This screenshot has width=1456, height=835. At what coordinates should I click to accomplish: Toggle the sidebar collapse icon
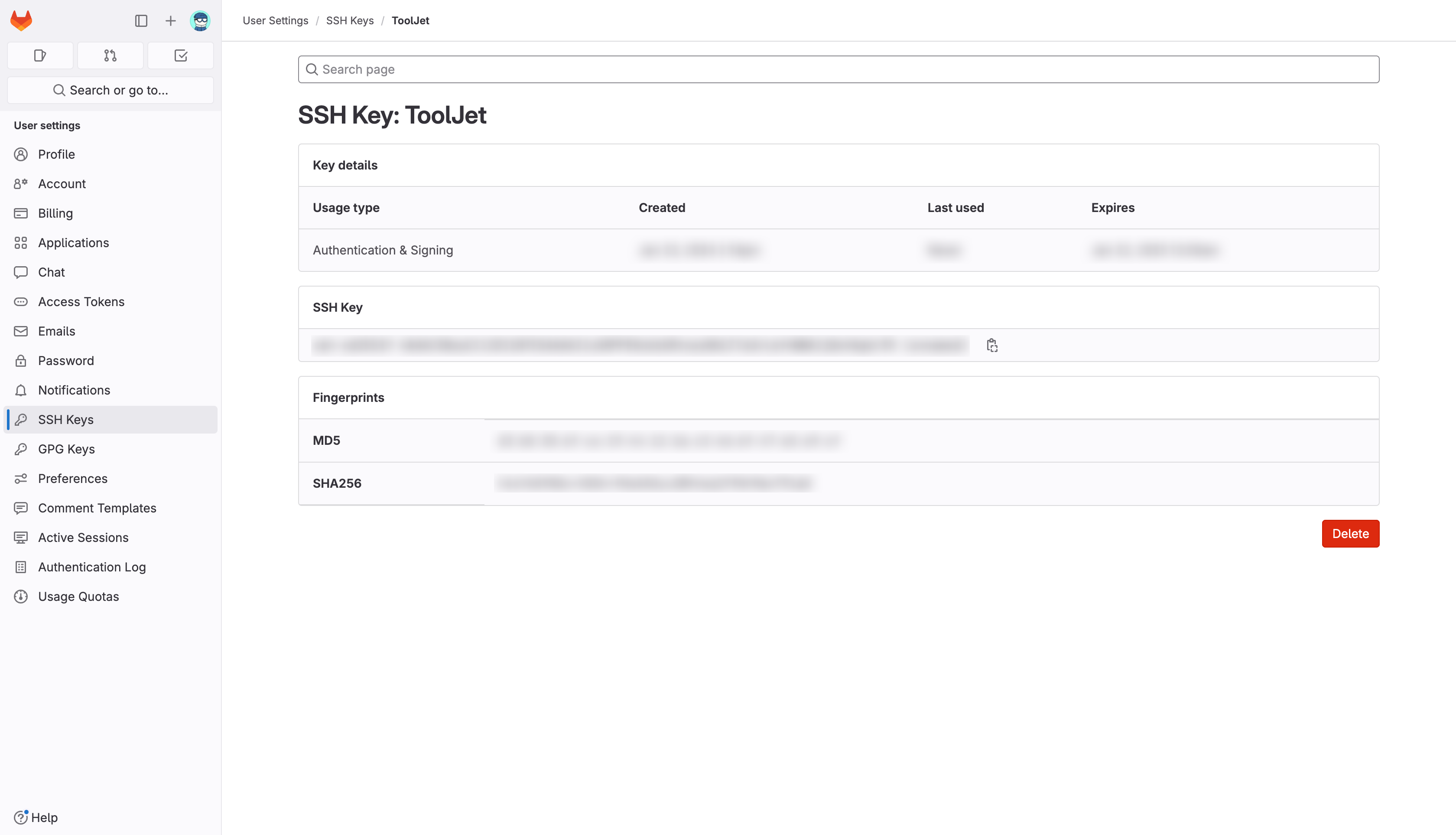[x=141, y=21]
